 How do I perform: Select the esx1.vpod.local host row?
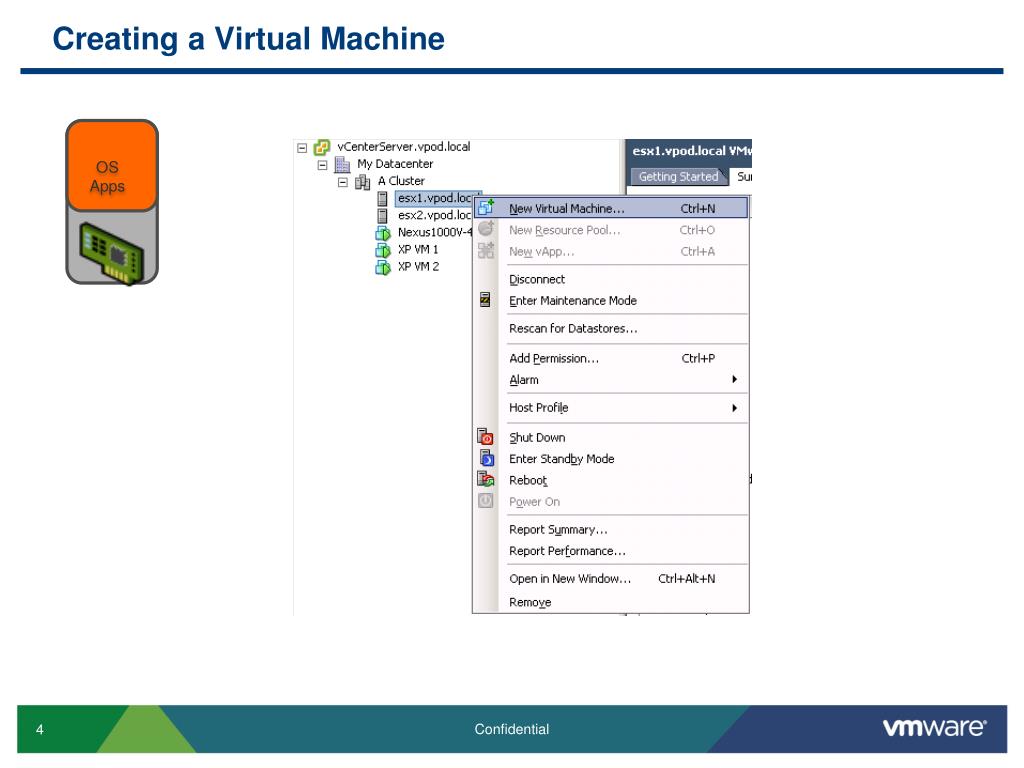point(434,198)
